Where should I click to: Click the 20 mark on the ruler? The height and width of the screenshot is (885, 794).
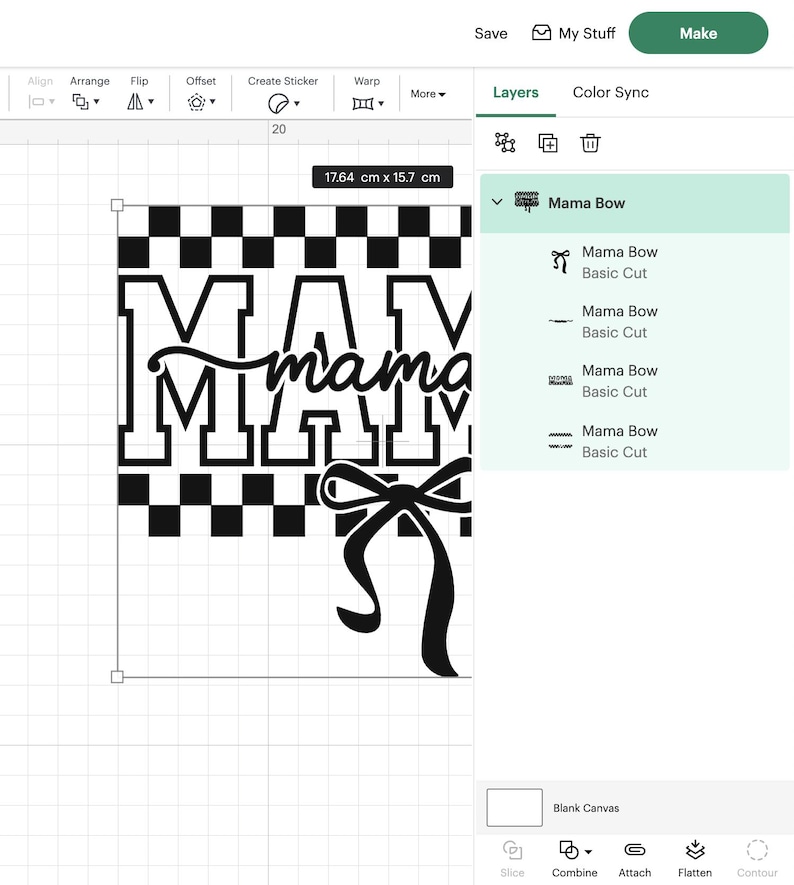(x=279, y=129)
